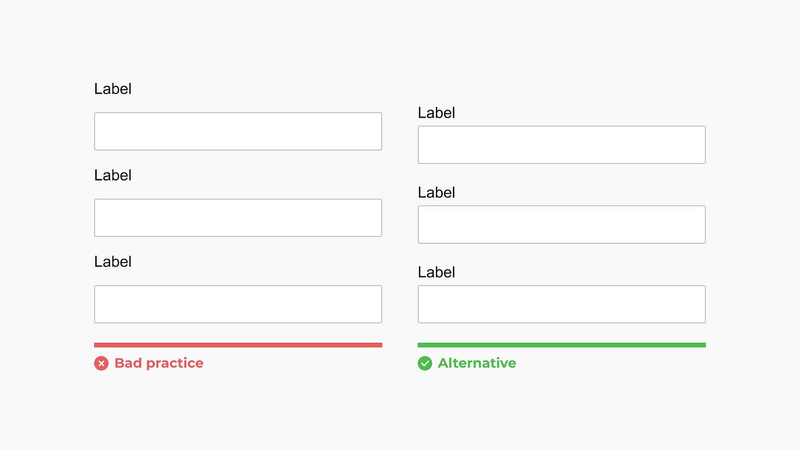
Task: Click the third Label in Bad practice column
Action: click(x=113, y=262)
